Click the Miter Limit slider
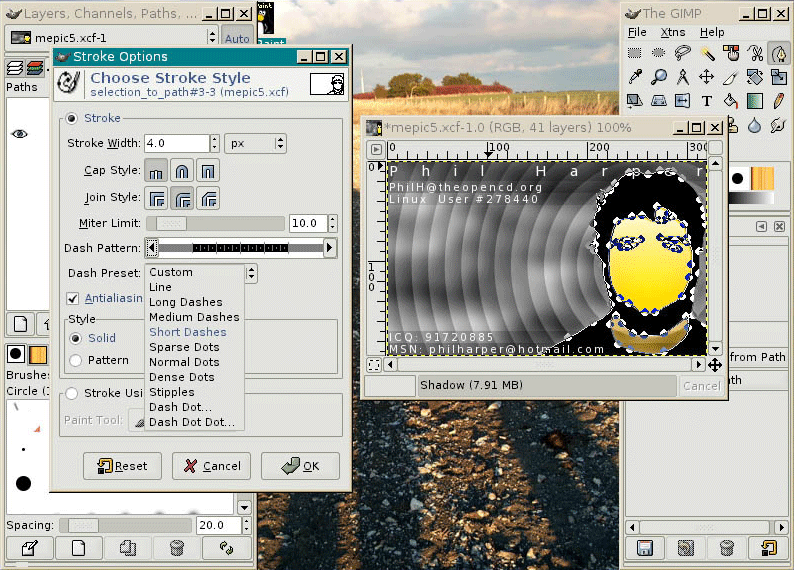This screenshot has height=570, width=794. pos(215,223)
